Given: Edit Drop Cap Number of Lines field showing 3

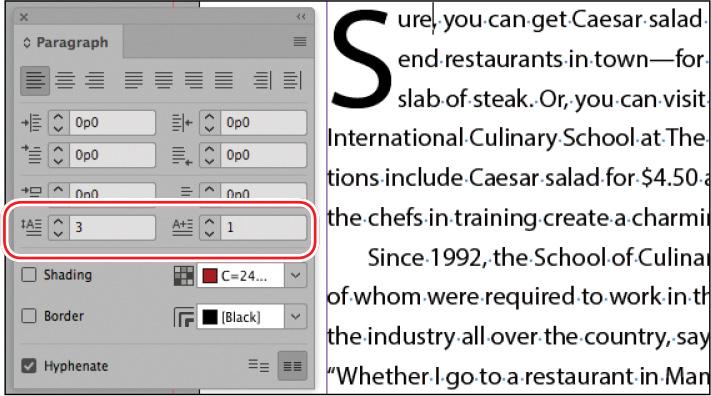Looking at the screenshot, I should click(x=112, y=227).
